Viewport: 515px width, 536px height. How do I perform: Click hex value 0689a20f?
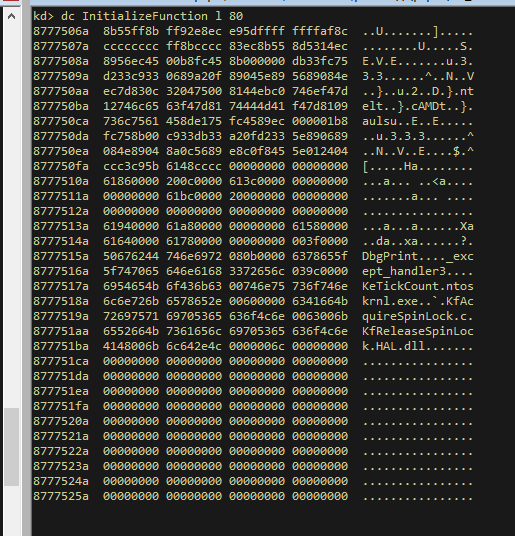click(194, 76)
